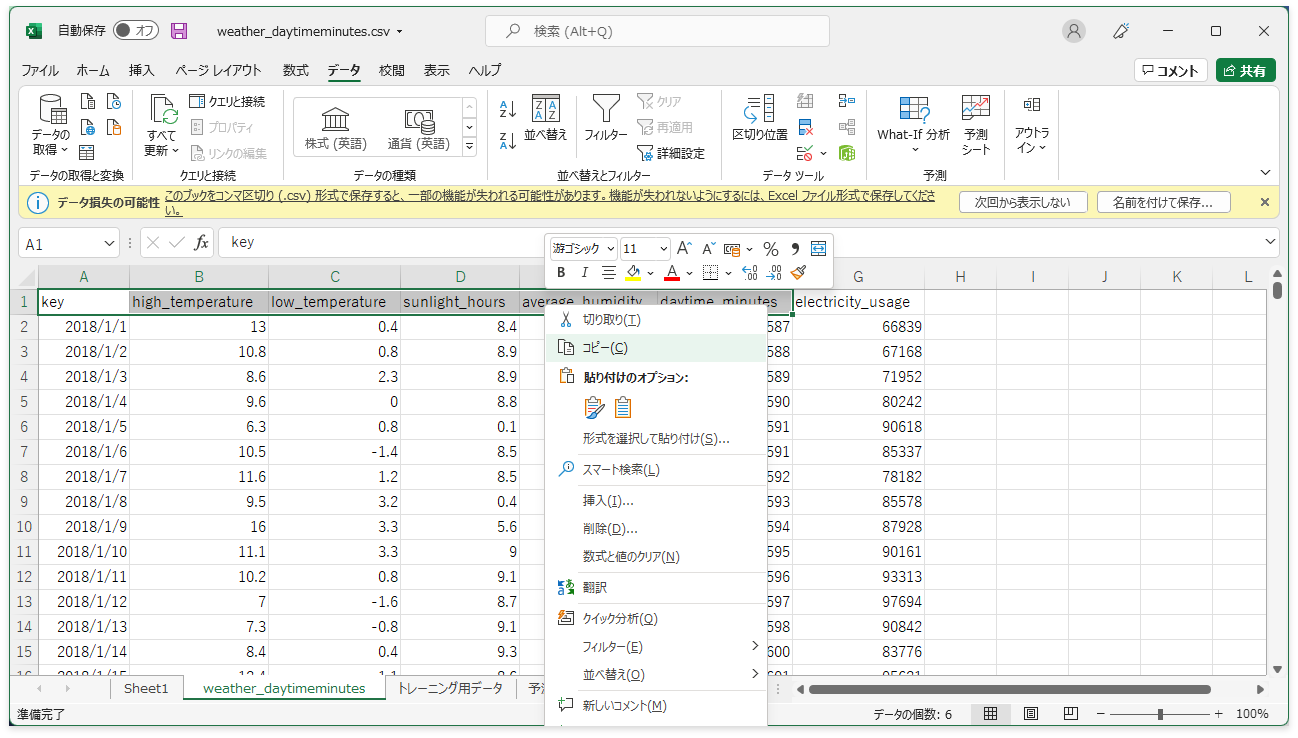Open 区切り位置 text to columns
Image resolution: width=1298 pixels, height=738 pixels.
760,119
